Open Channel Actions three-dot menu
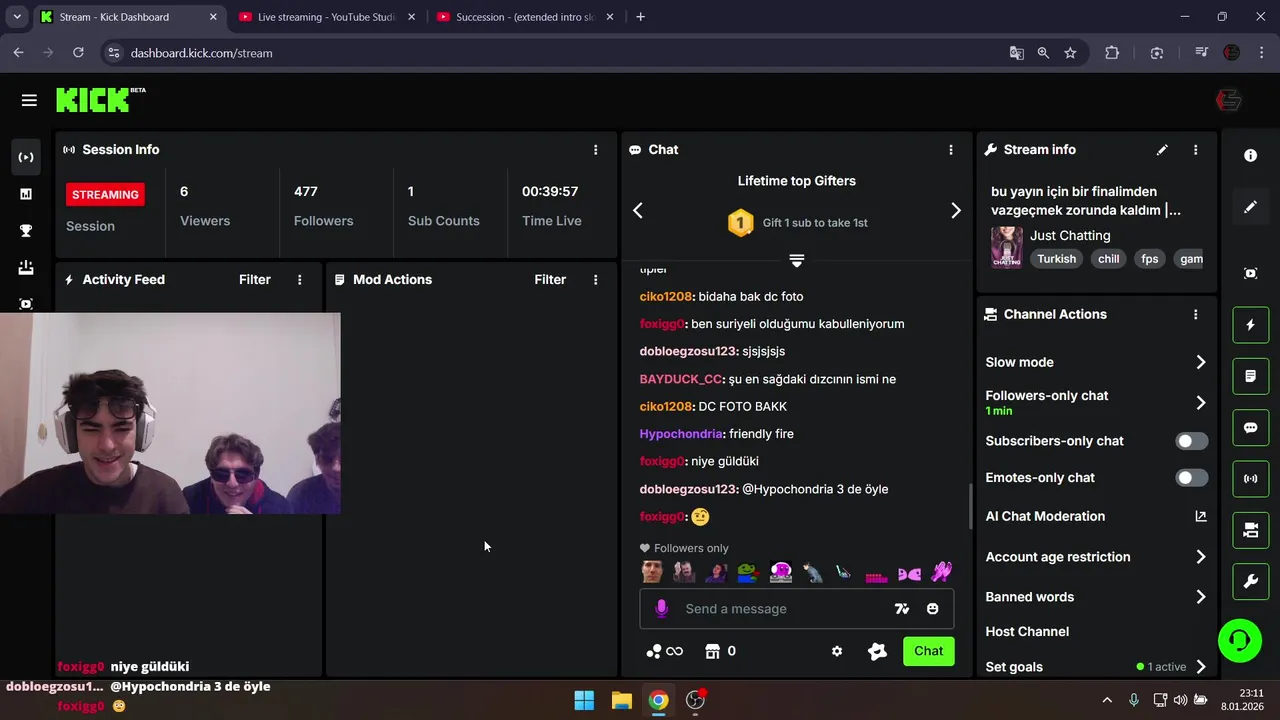1280x720 pixels. coord(1195,314)
